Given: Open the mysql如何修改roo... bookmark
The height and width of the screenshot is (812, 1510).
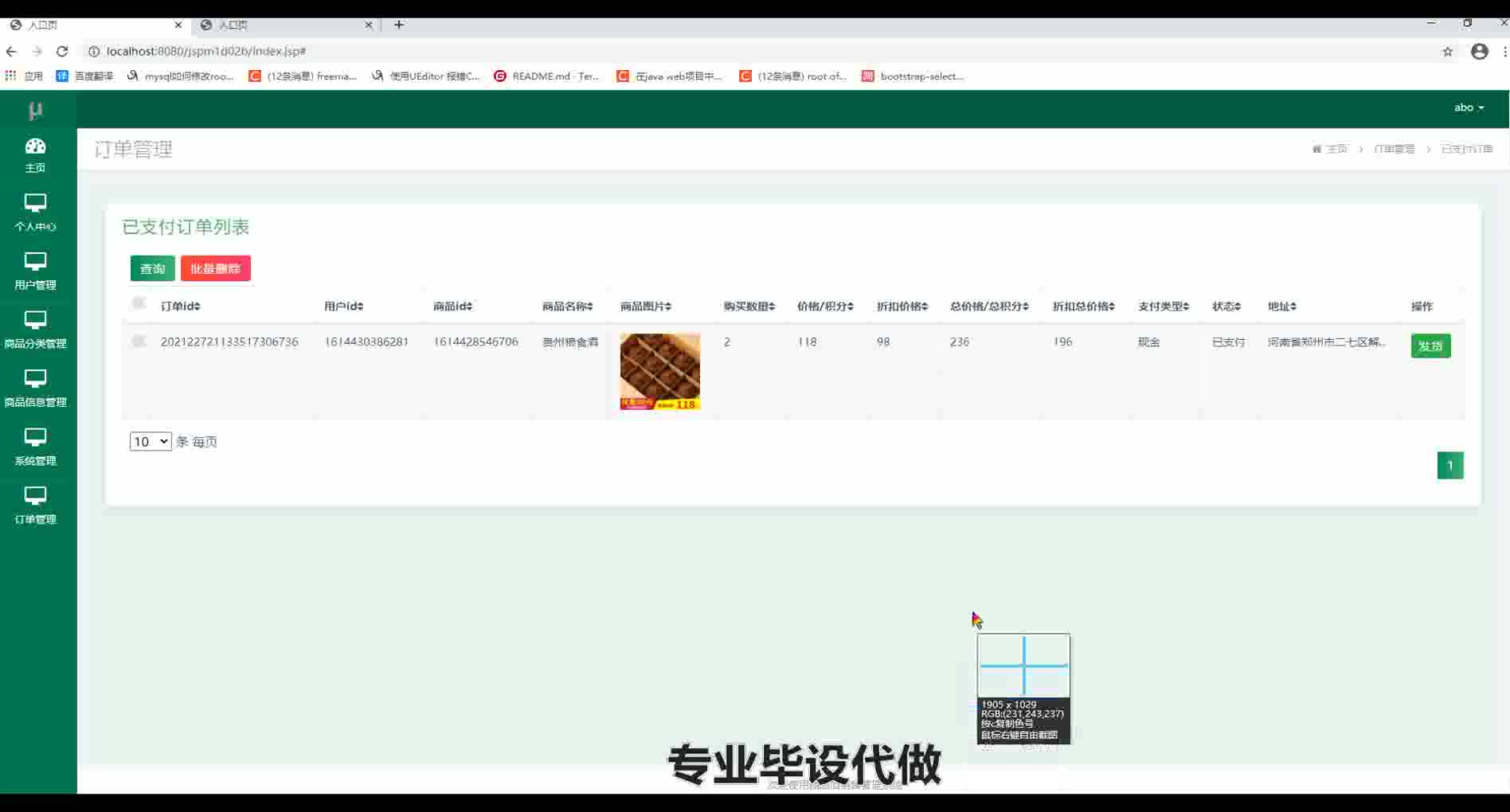Looking at the screenshot, I should 180,76.
